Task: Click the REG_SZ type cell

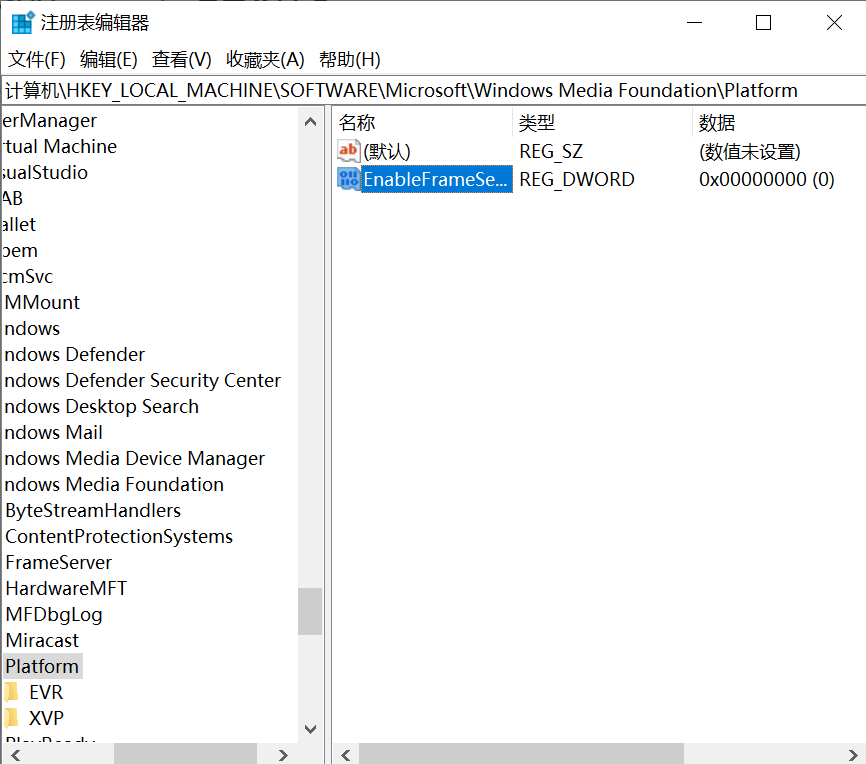Action: click(x=551, y=151)
